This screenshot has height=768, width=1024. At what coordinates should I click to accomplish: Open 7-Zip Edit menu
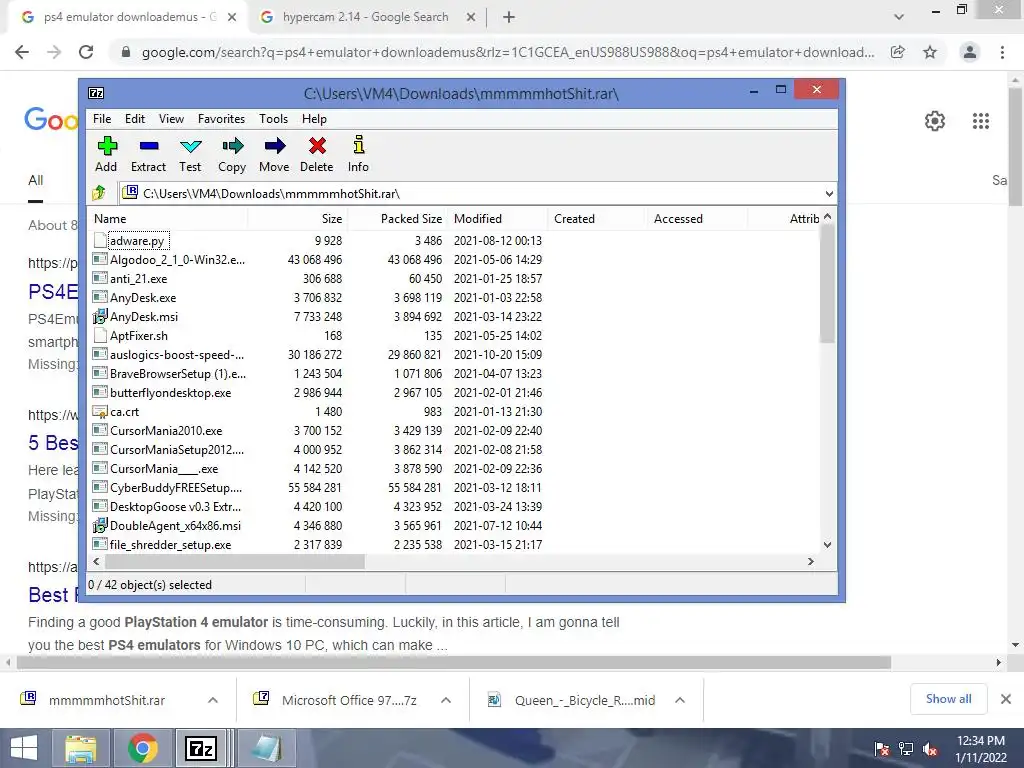pos(135,119)
